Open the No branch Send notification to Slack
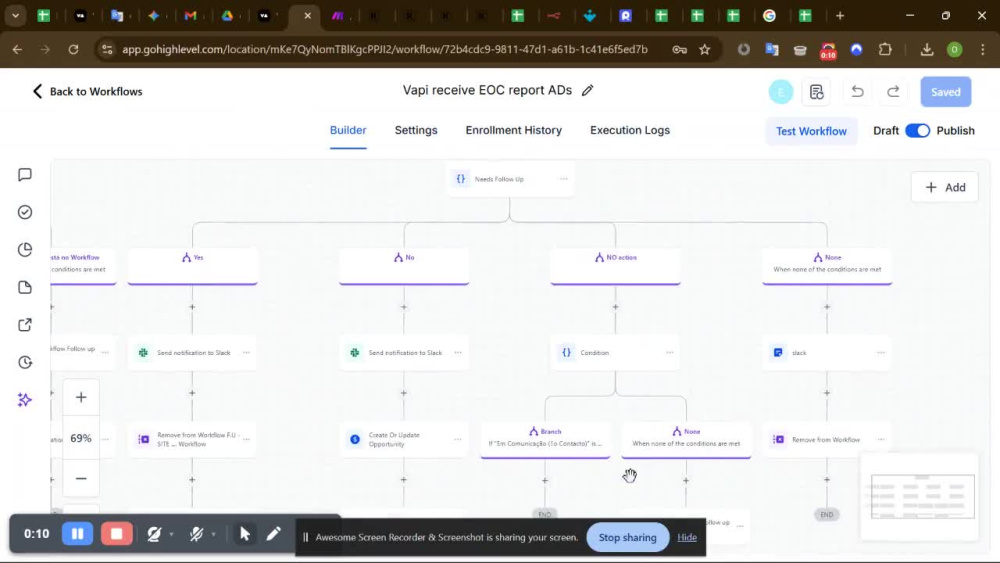1000x563 pixels. (x=404, y=353)
